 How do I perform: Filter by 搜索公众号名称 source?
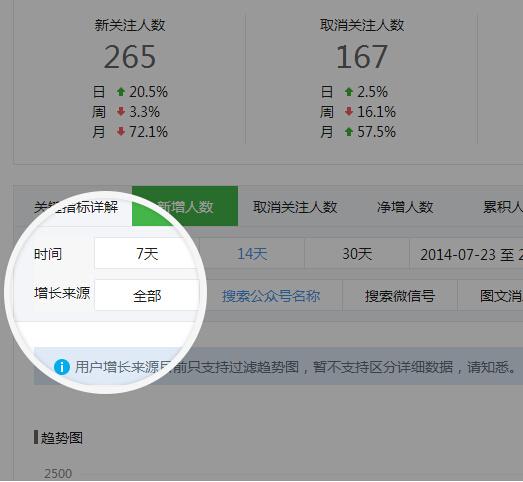click(271, 295)
